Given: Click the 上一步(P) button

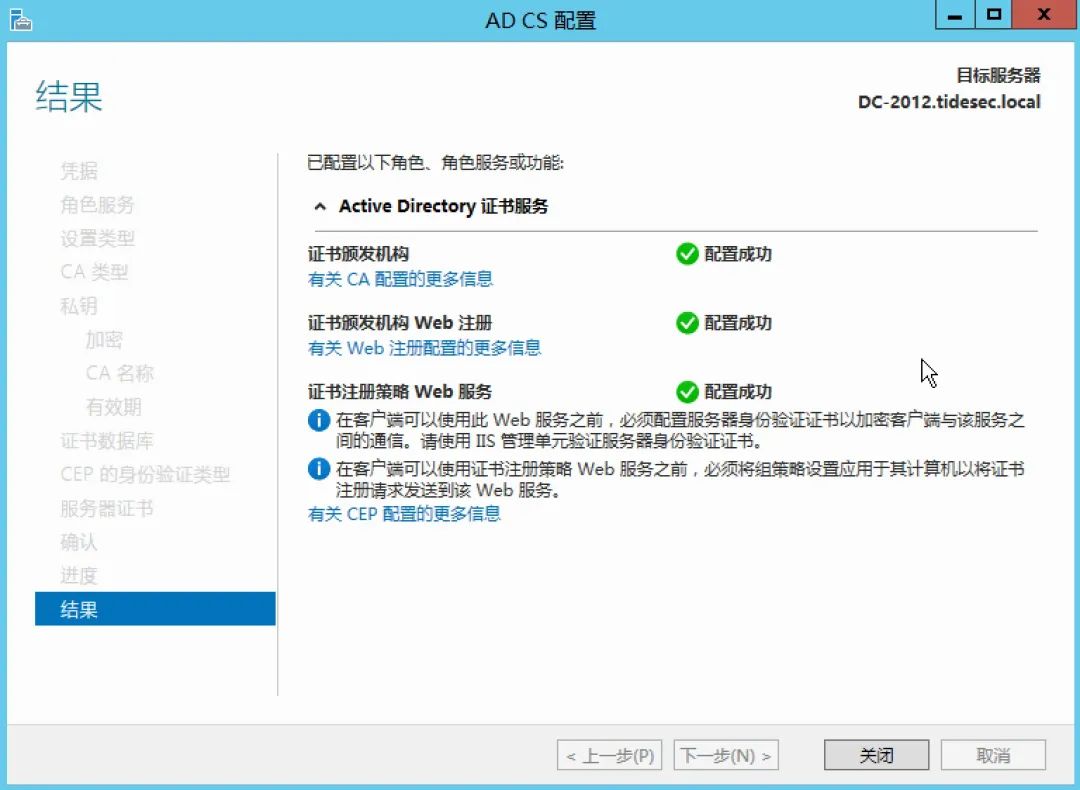Looking at the screenshot, I should pyautogui.click(x=608, y=755).
